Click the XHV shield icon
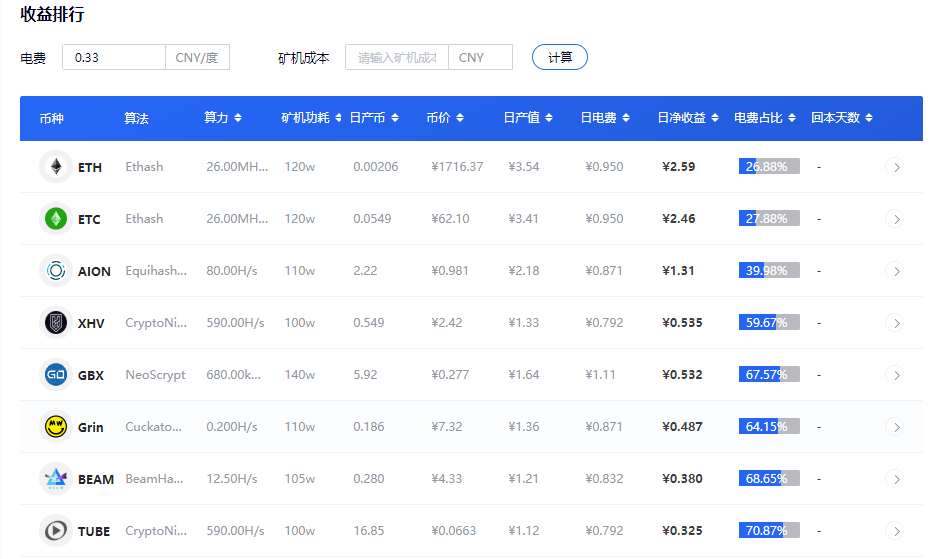This screenshot has height=559, width=933. coord(55,323)
